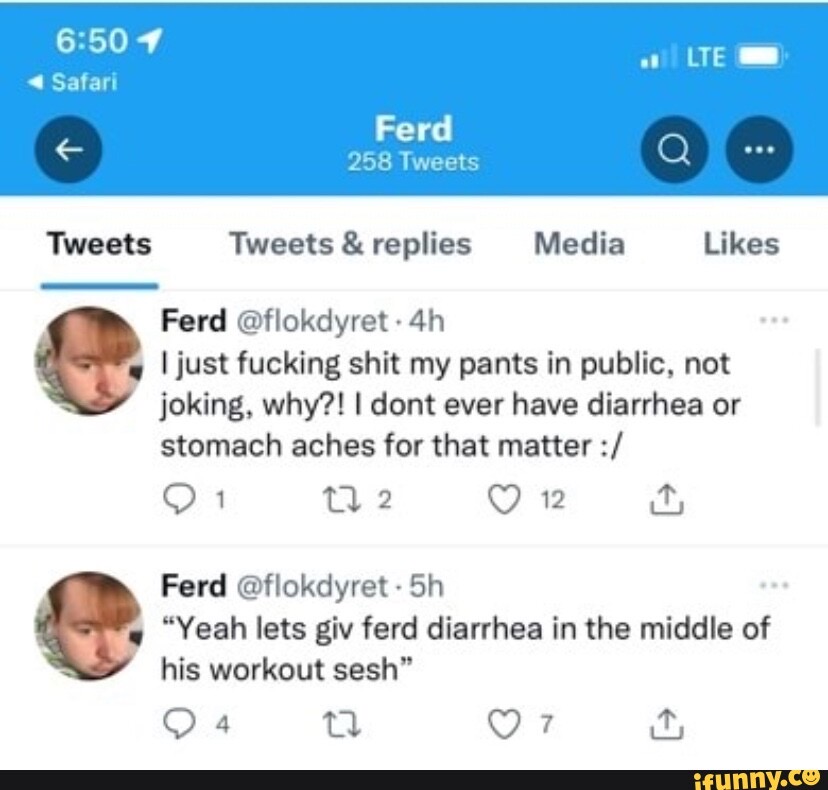This screenshot has width=828, height=790.
Task: Open @flokdyret handle on the 4h tweet
Action: pos(312,321)
